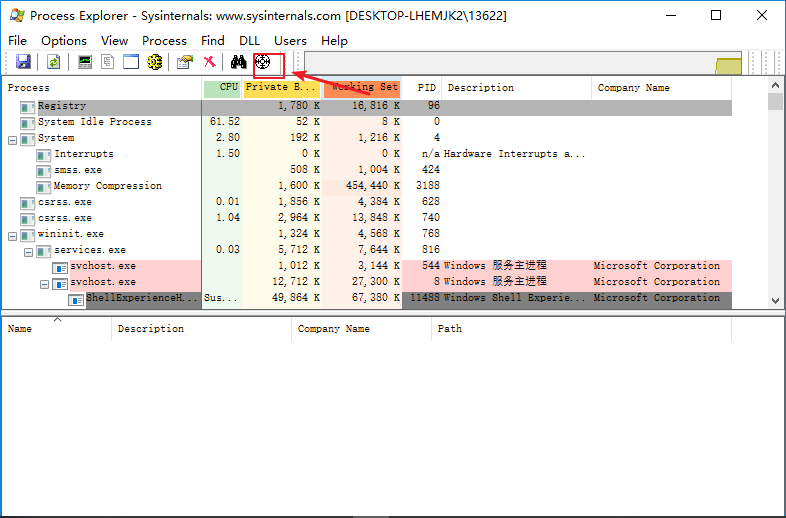Select the Memory Compression row

(x=367, y=186)
